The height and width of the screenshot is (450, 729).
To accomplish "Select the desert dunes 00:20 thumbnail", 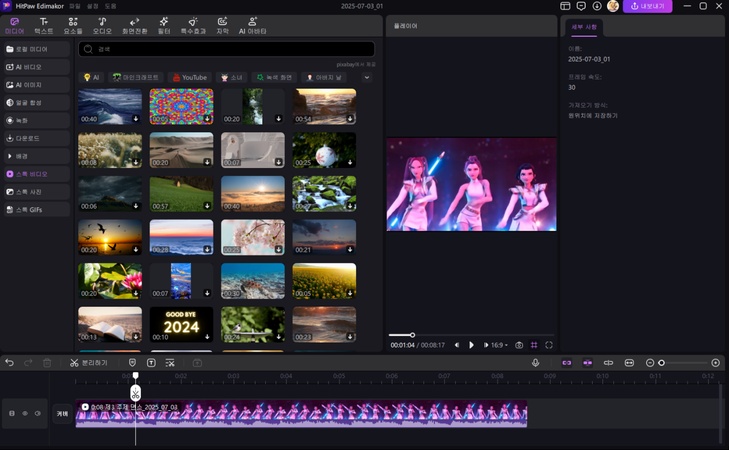I will (181, 150).
